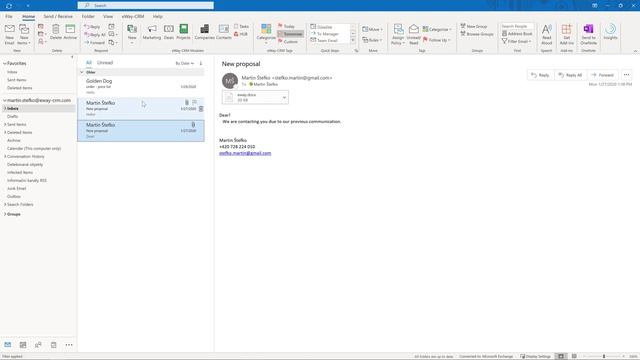Click New Group in ribbon

(474, 26)
